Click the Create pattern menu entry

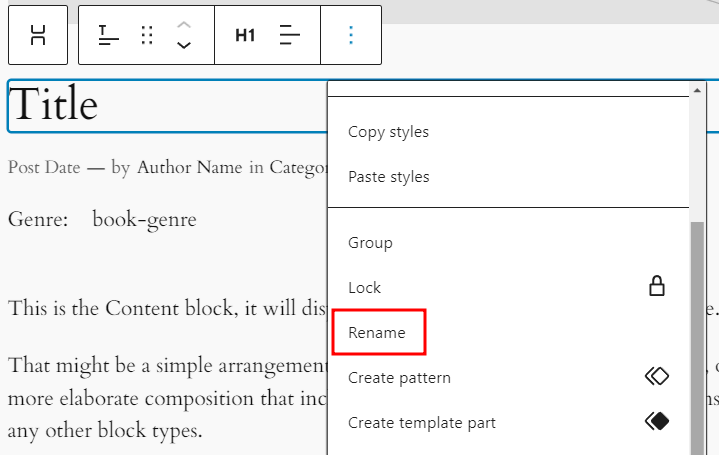399,378
